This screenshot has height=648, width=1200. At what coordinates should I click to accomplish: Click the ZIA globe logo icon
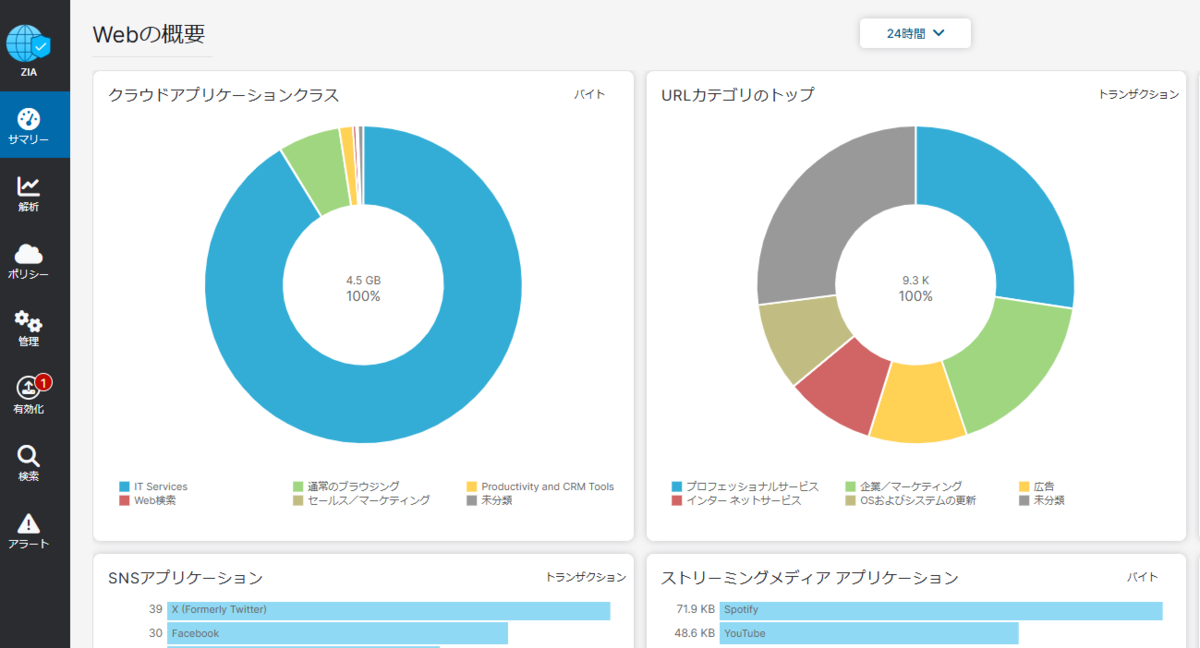point(28,44)
